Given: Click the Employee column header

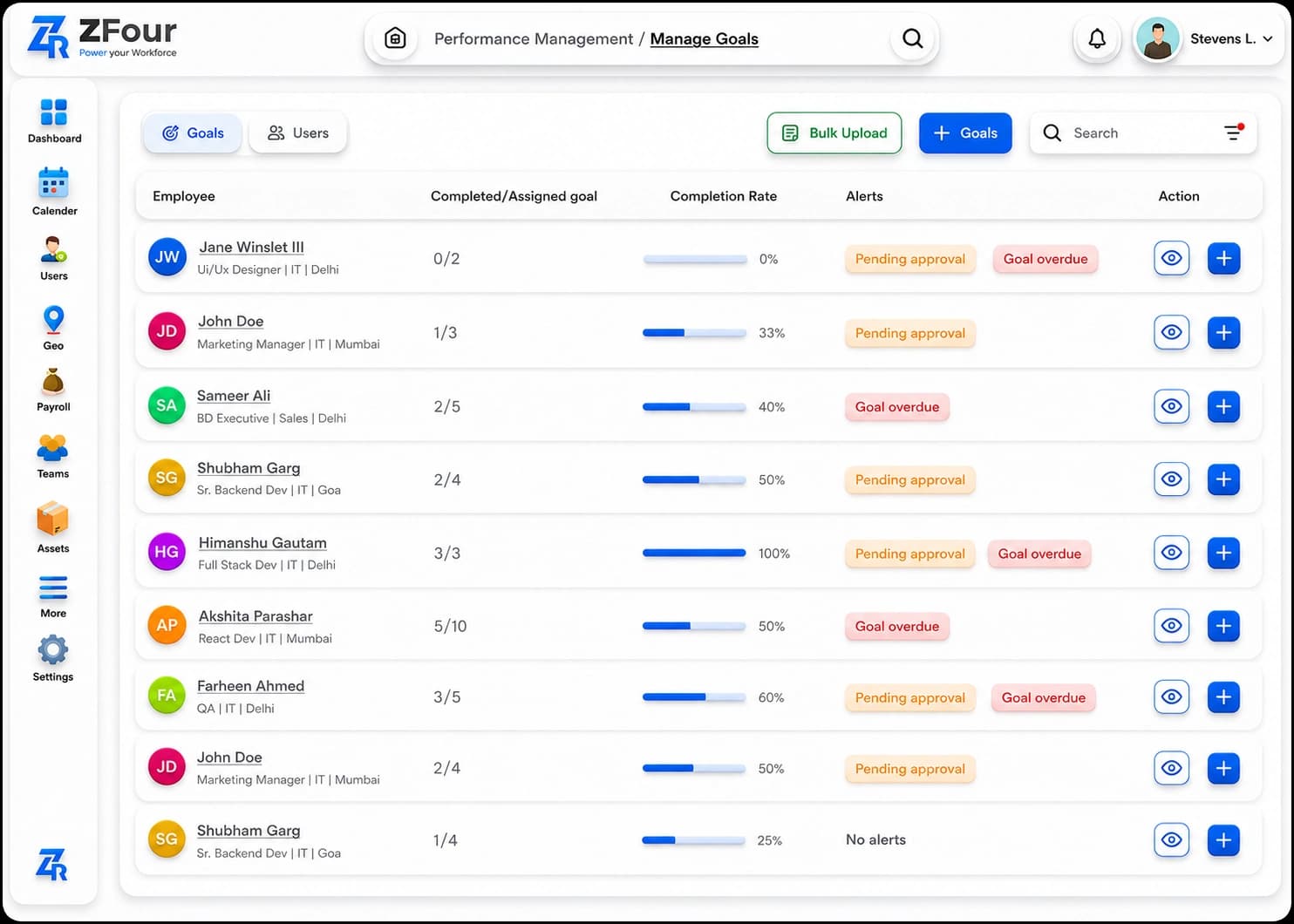Looking at the screenshot, I should point(183,196).
